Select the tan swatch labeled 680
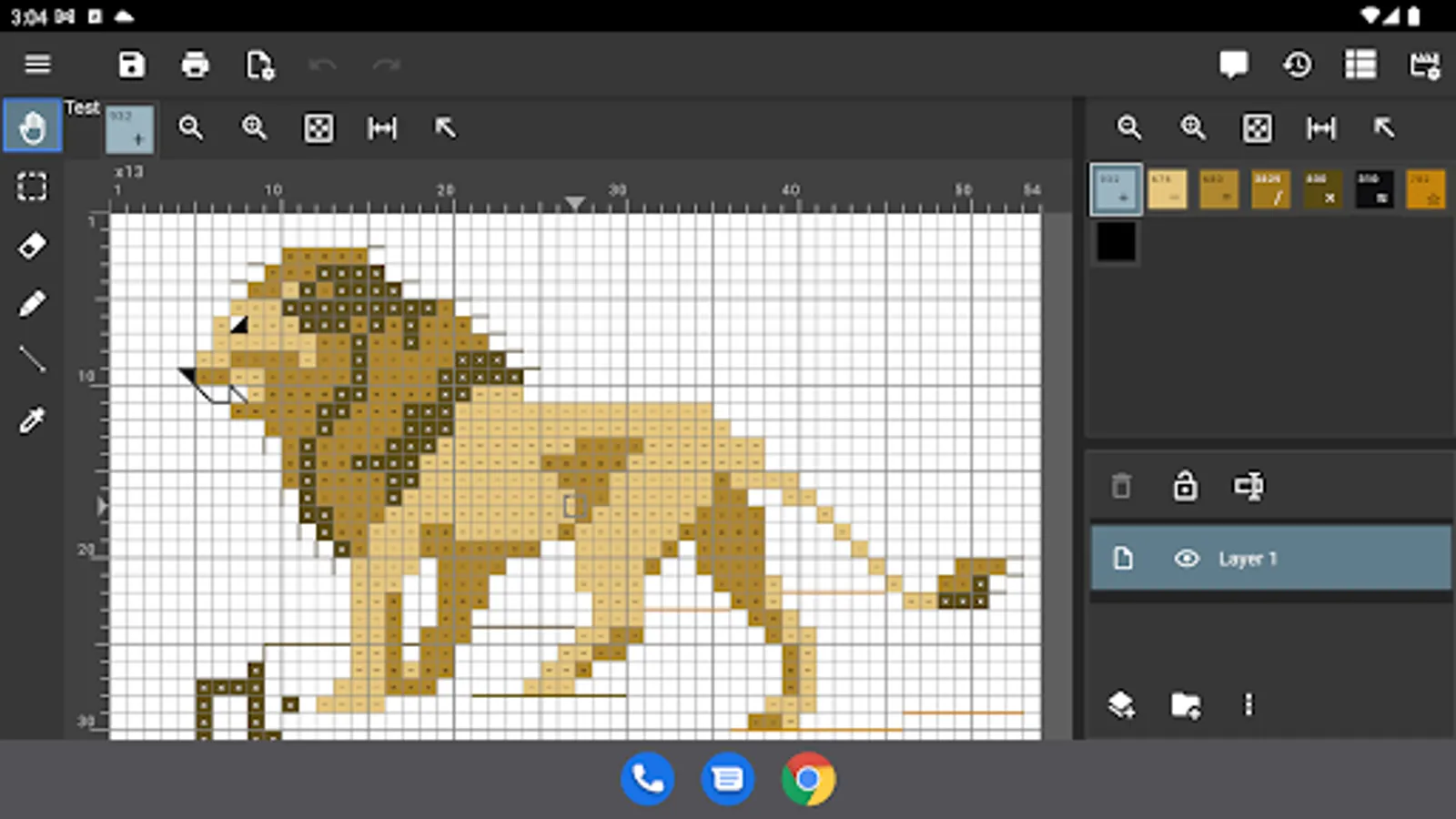The height and width of the screenshot is (819, 1456). (1218, 189)
